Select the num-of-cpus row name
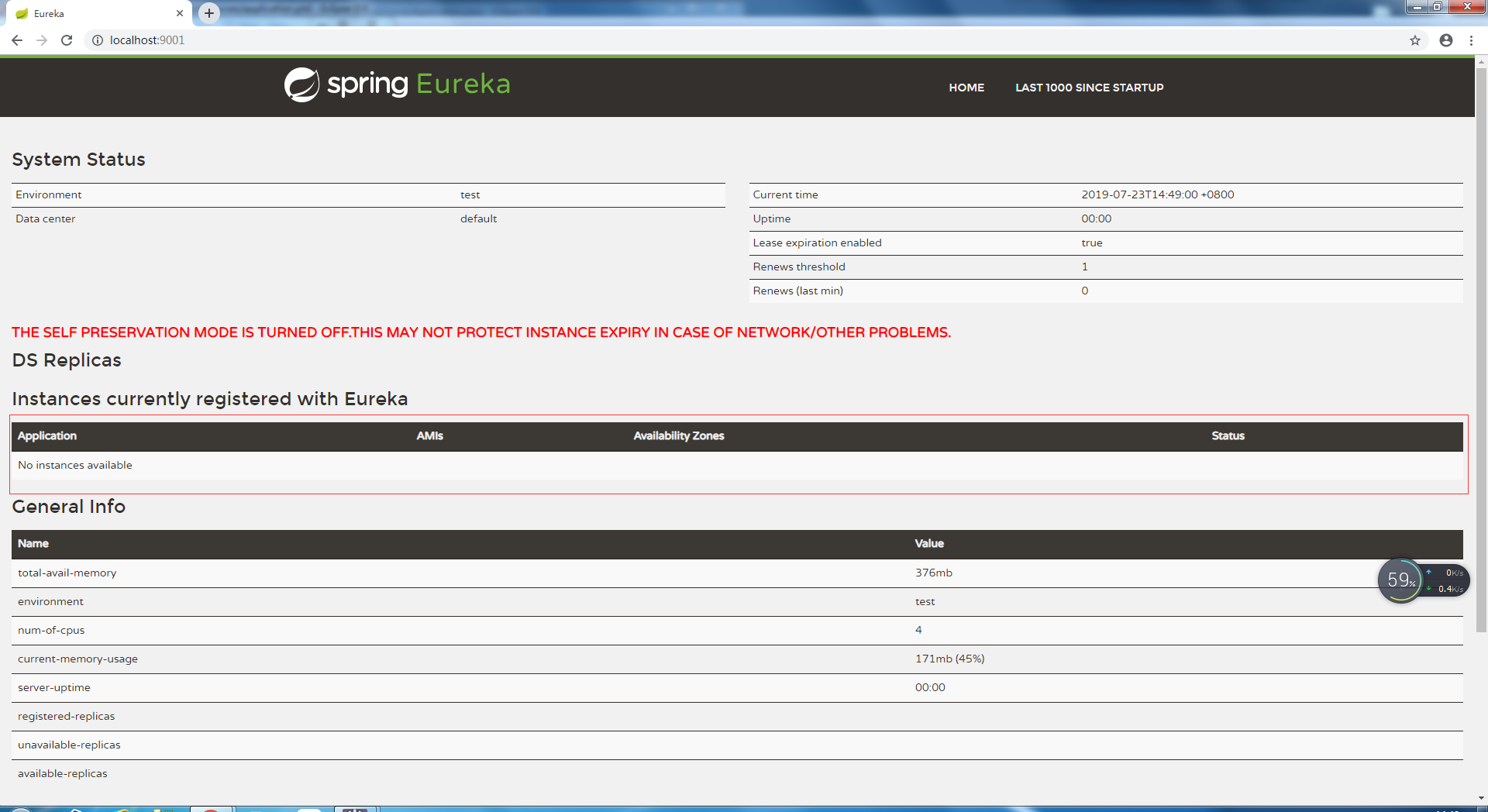Screen dimensions: 1488x812 pos(51,631)
